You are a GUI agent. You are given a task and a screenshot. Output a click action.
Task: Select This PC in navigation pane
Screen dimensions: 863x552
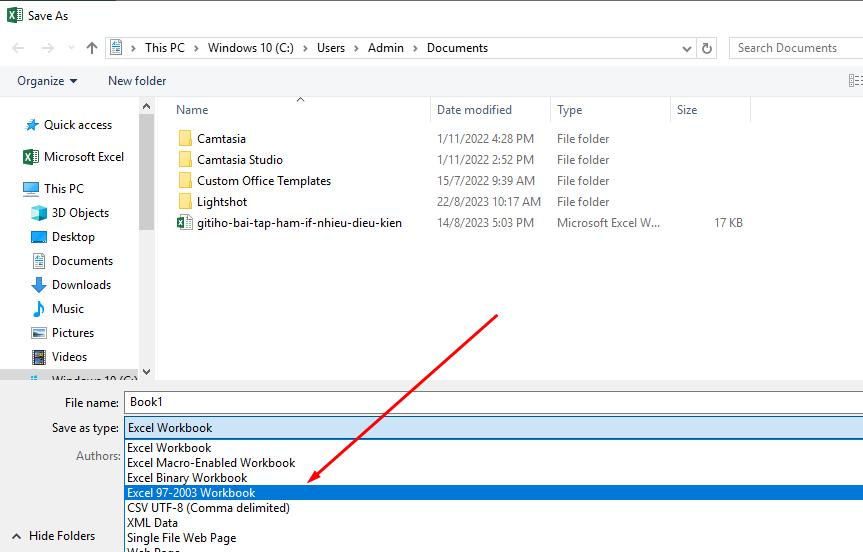click(x=64, y=189)
